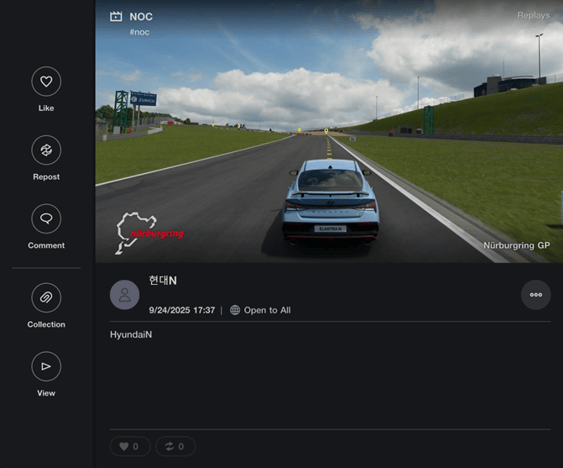Click the HyundaiN description text
563x468 pixels.
click(x=131, y=334)
